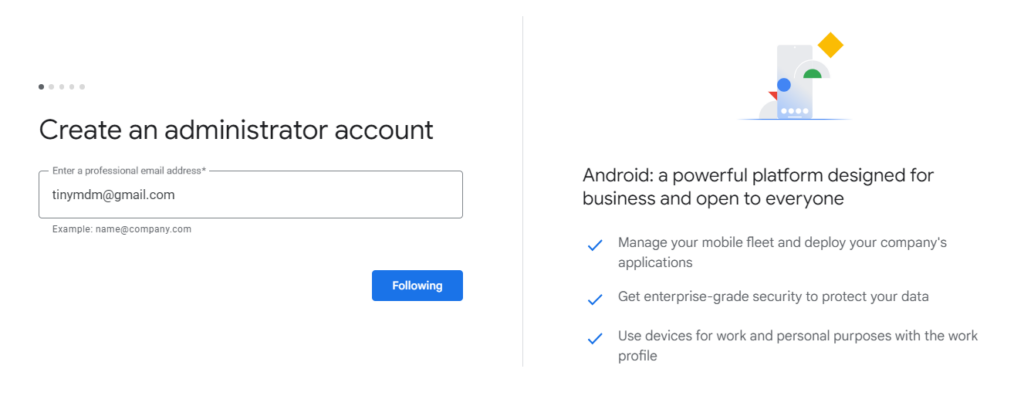Click checkmark beside Manage your mobile fleet
This screenshot has width=1024, height=406.
pos(594,245)
